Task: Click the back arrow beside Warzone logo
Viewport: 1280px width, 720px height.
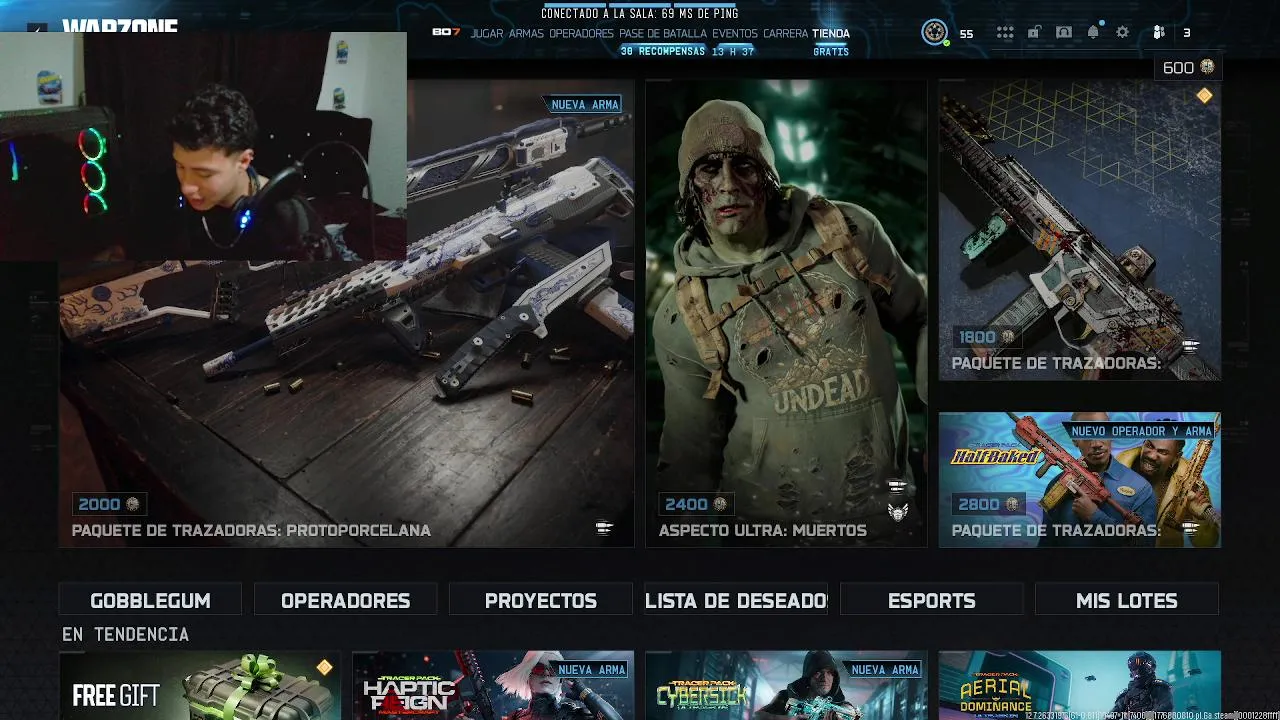Action: [38, 30]
